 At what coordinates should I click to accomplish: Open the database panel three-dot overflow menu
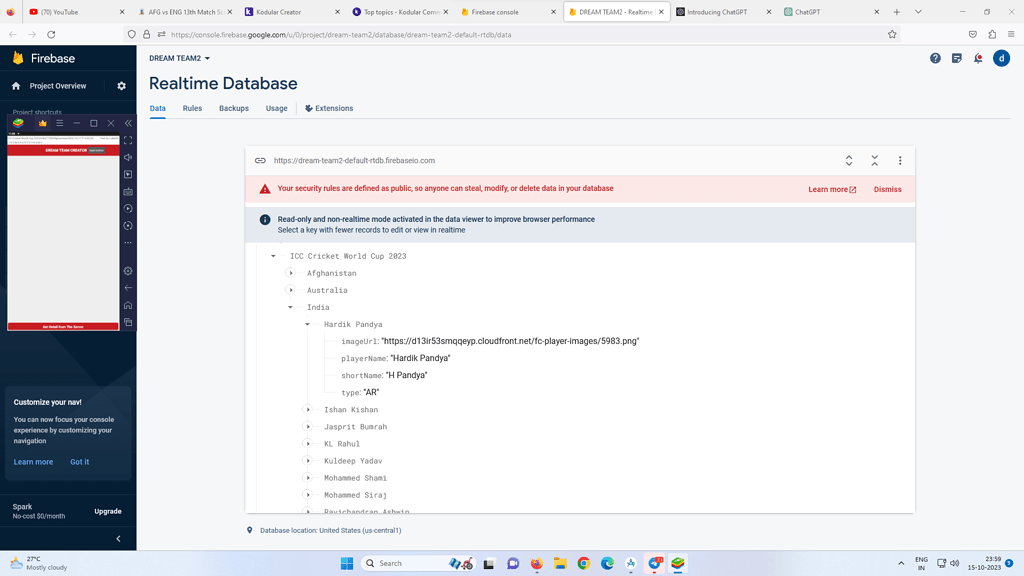pos(899,160)
